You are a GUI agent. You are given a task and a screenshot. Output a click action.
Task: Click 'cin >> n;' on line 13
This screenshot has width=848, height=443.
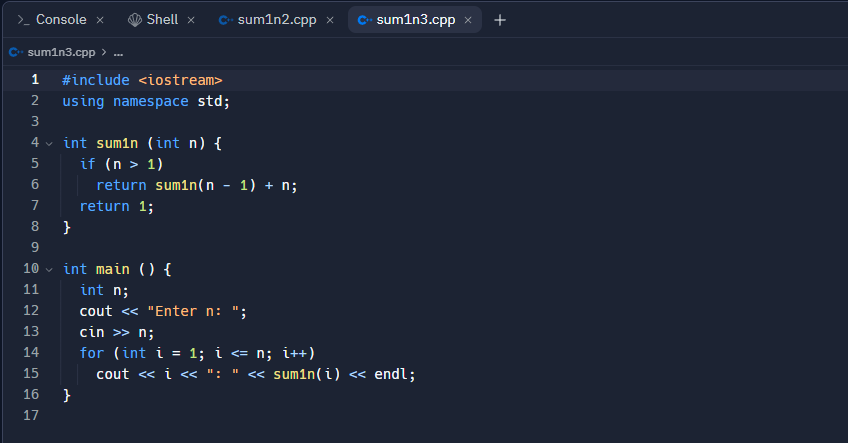(117, 332)
